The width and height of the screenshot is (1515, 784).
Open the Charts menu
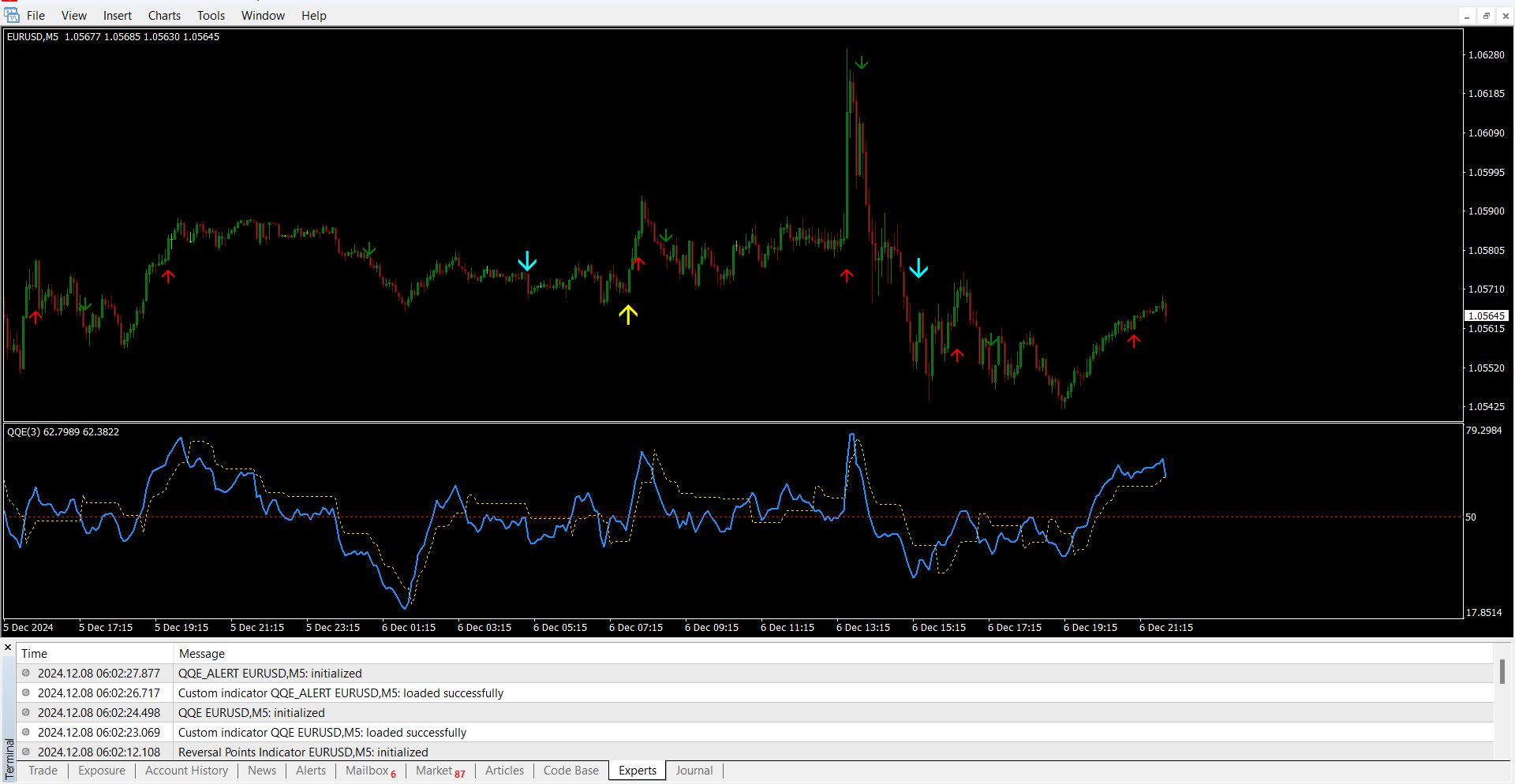click(x=164, y=16)
